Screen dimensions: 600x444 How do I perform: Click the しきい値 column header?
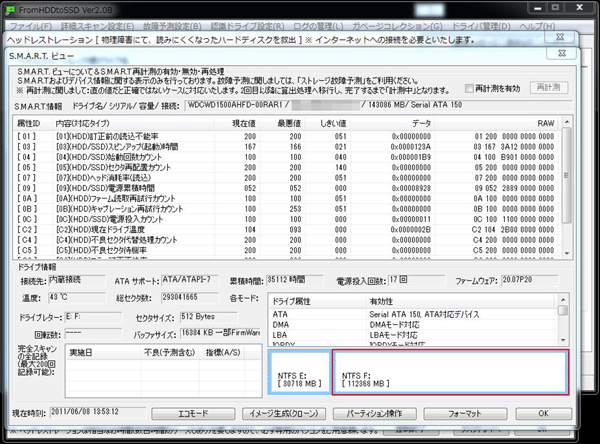328,123
